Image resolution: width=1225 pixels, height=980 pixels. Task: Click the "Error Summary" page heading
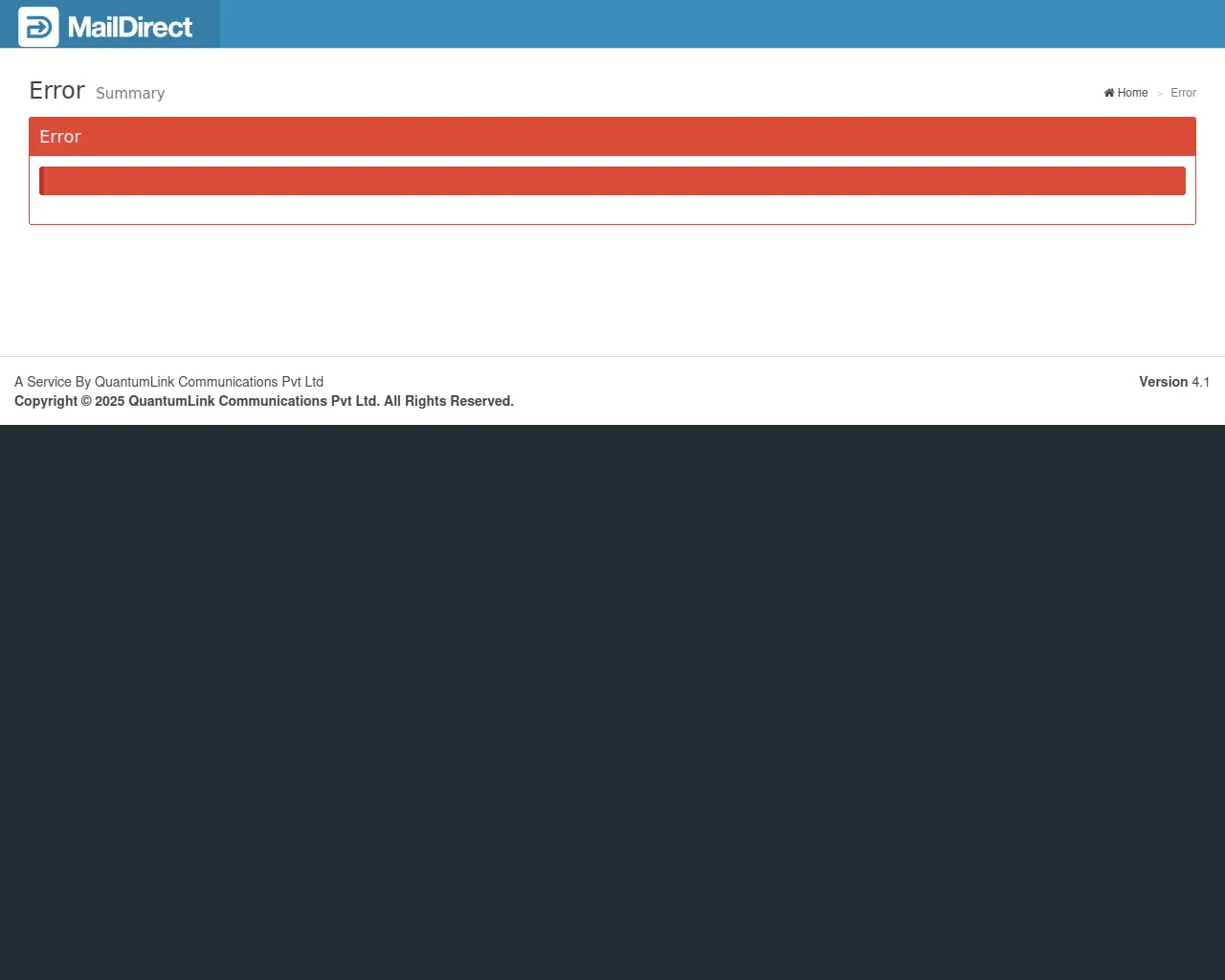pyautogui.click(x=97, y=91)
